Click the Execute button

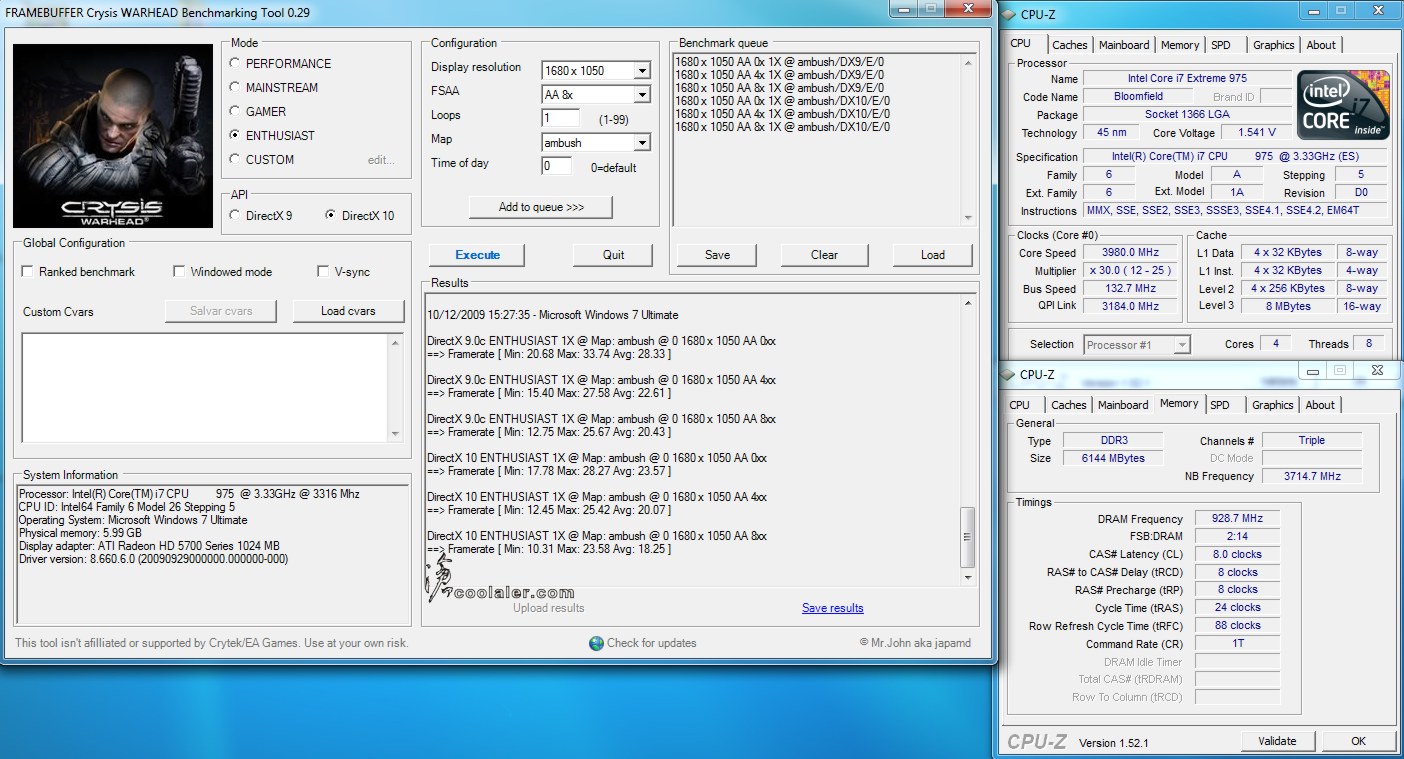click(478, 255)
